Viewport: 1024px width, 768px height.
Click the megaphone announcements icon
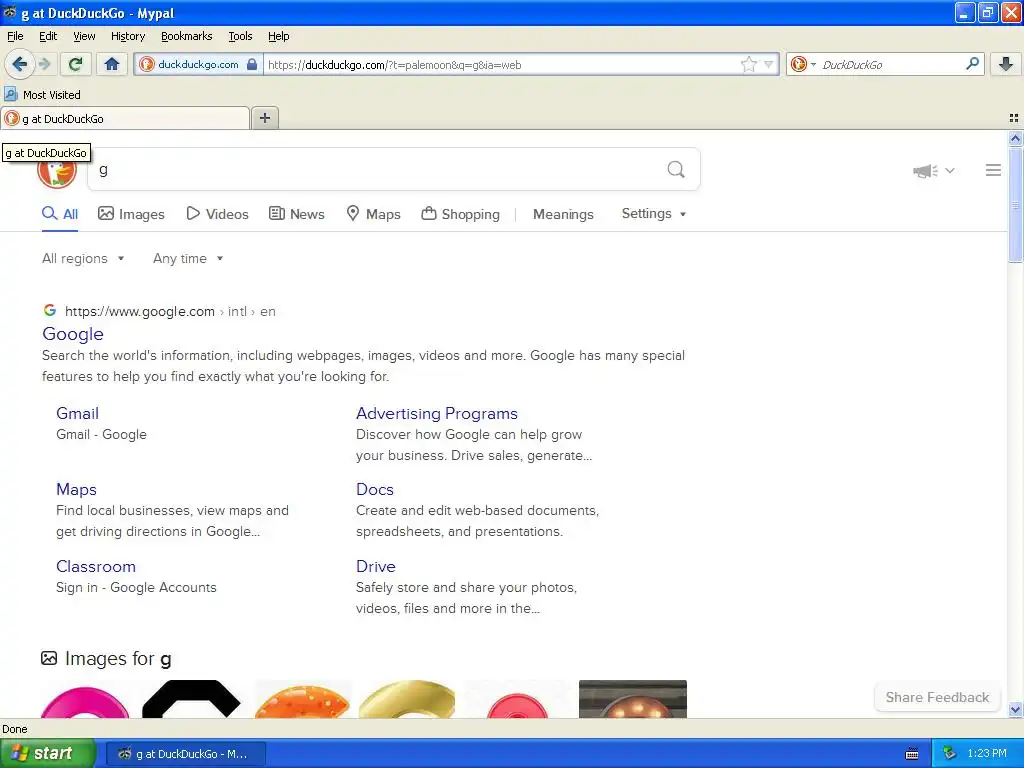click(x=925, y=171)
